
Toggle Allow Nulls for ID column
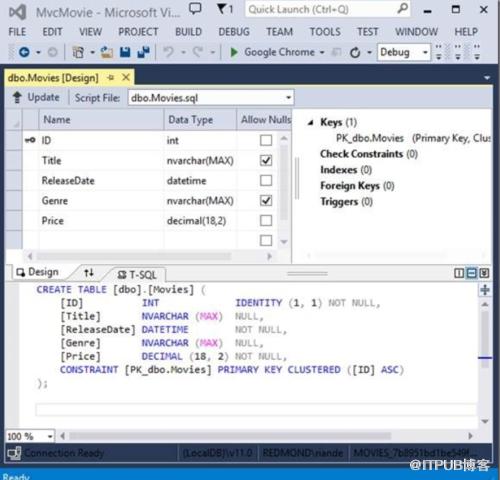pyautogui.click(x=266, y=140)
